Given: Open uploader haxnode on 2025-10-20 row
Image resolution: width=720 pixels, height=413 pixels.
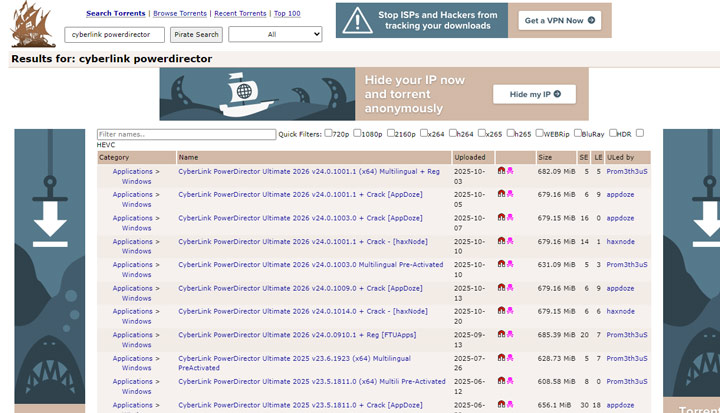Looking at the screenshot, I should click(x=620, y=311).
